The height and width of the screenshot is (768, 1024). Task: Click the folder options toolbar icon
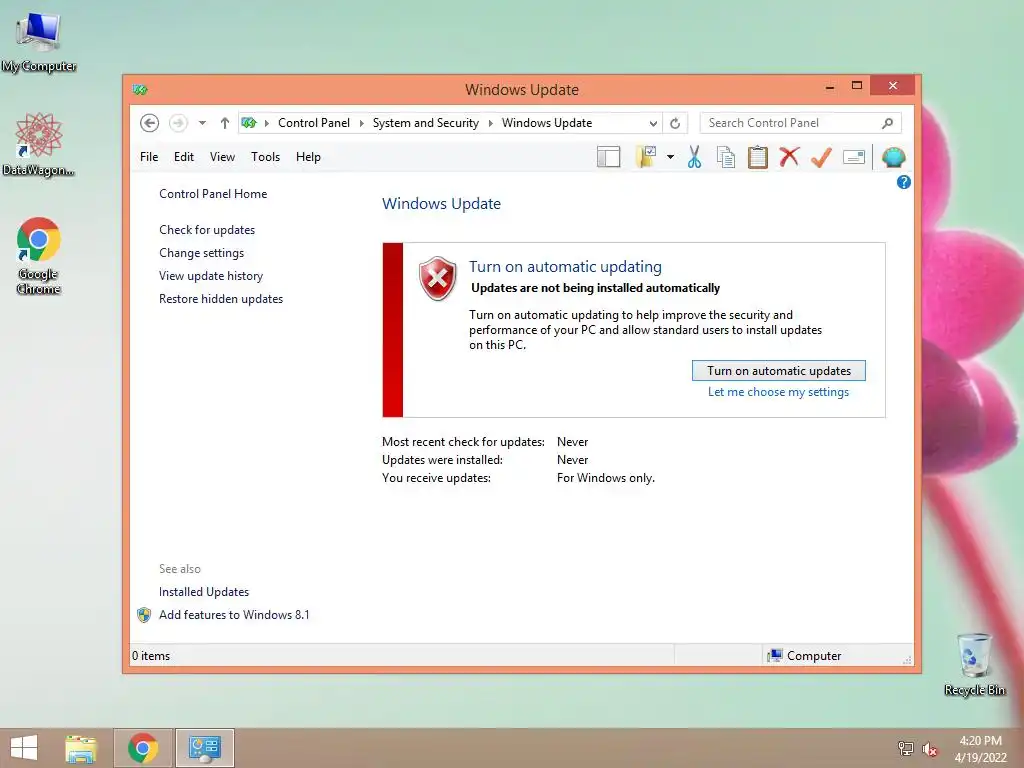(x=646, y=157)
